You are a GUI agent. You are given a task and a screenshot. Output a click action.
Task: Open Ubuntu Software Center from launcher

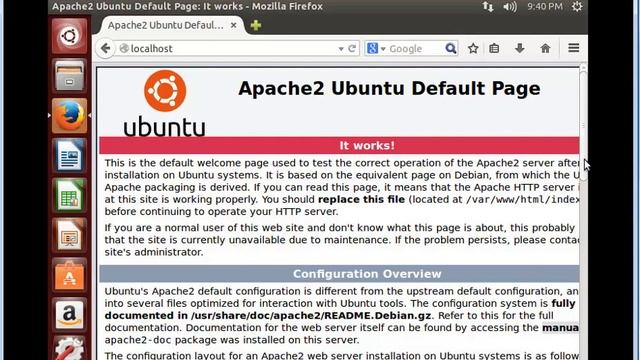pyautogui.click(x=69, y=276)
